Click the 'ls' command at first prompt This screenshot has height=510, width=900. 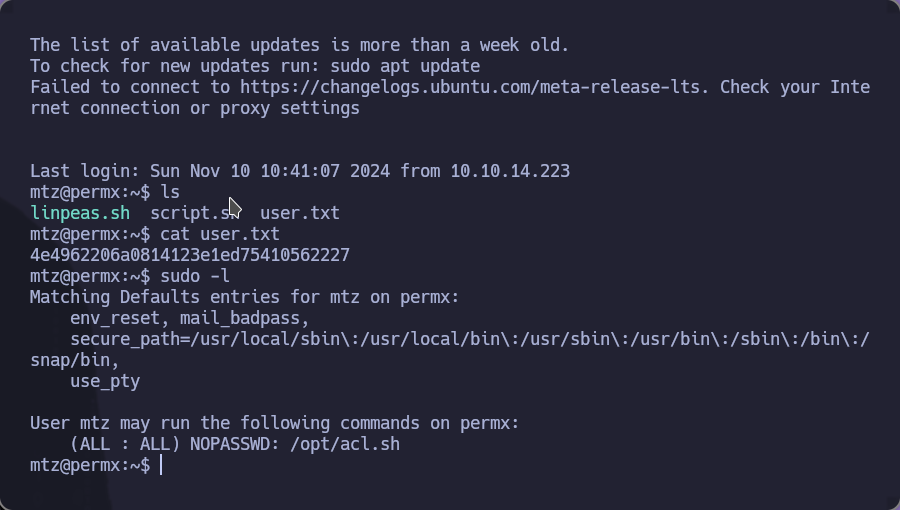coord(170,192)
